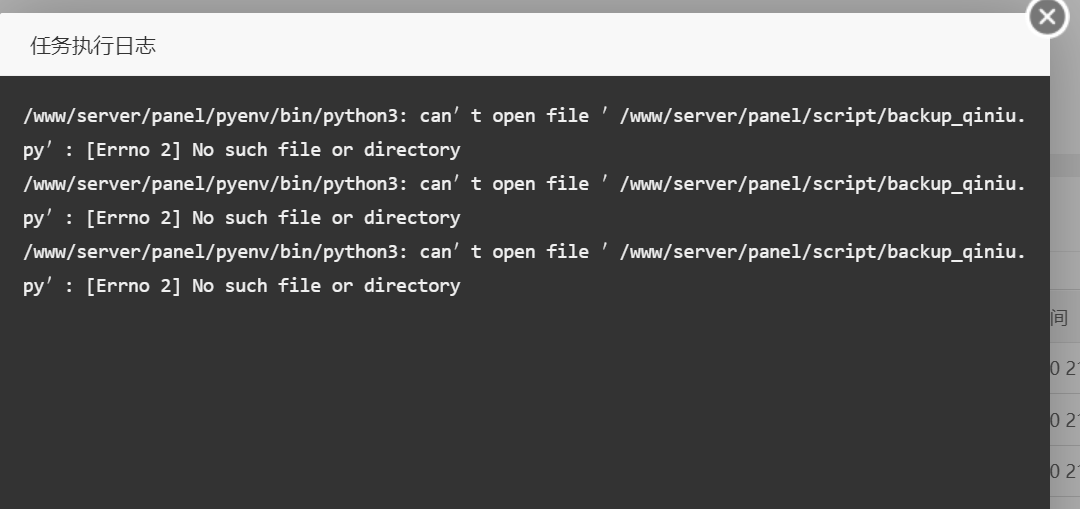Click "No such file" in the second error message

coord(256,218)
